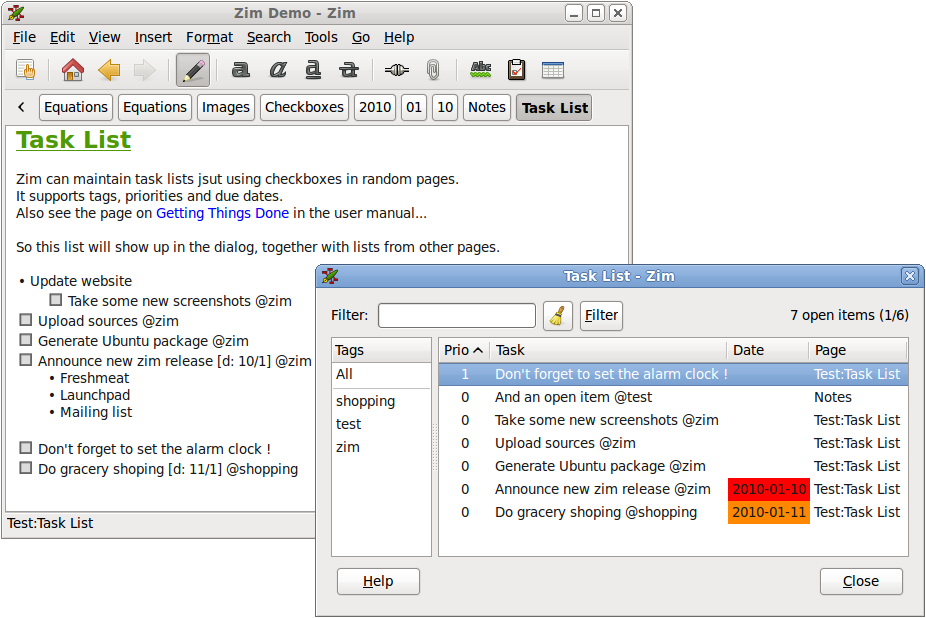Click the Filter text input field

(457, 315)
